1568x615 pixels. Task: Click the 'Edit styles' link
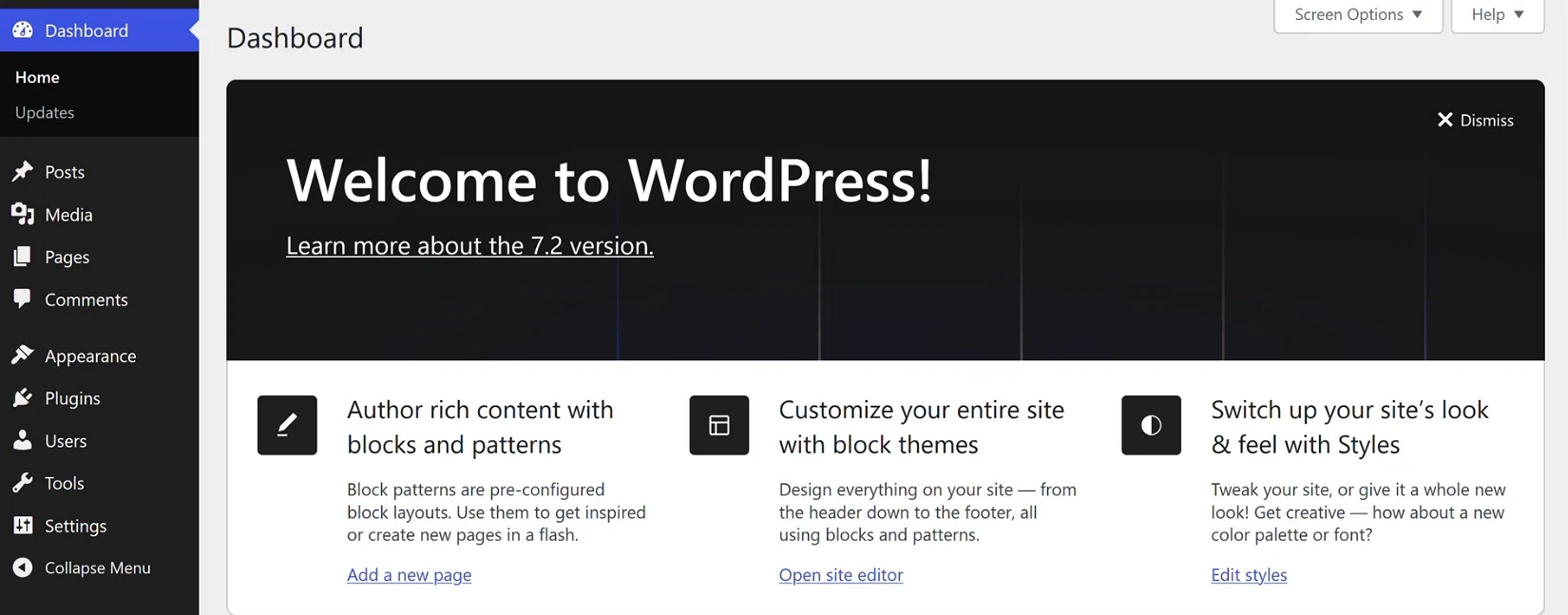tap(1249, 574)
